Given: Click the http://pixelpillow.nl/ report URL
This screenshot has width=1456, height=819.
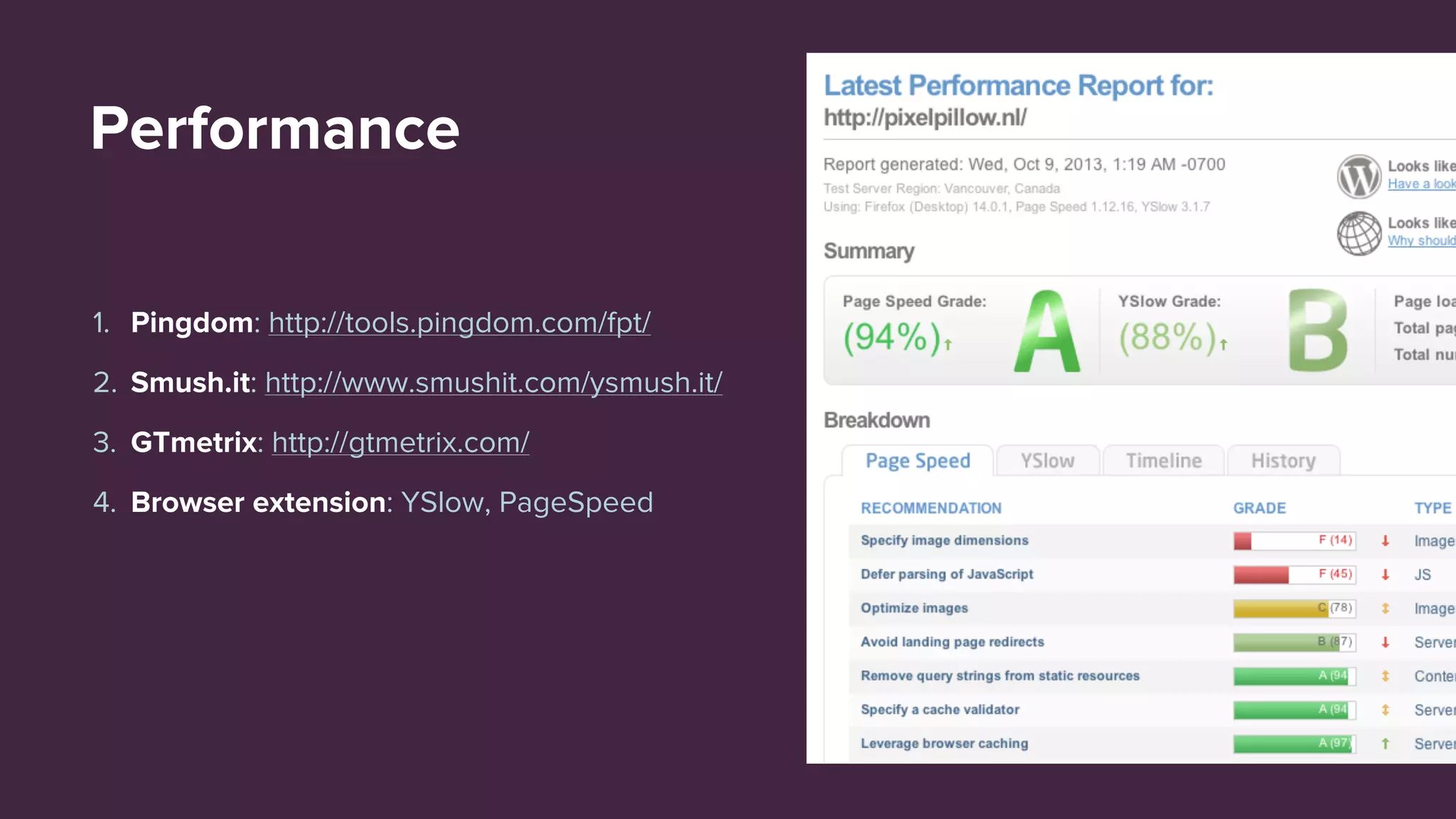Looking at the screenshot, I should point(925,117).
